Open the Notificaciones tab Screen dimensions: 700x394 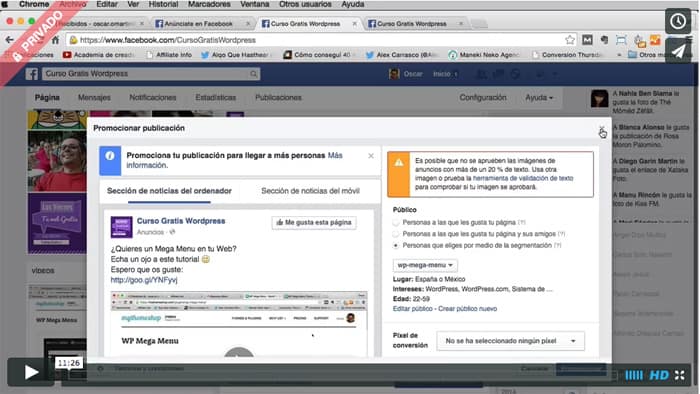pos(153,97)
